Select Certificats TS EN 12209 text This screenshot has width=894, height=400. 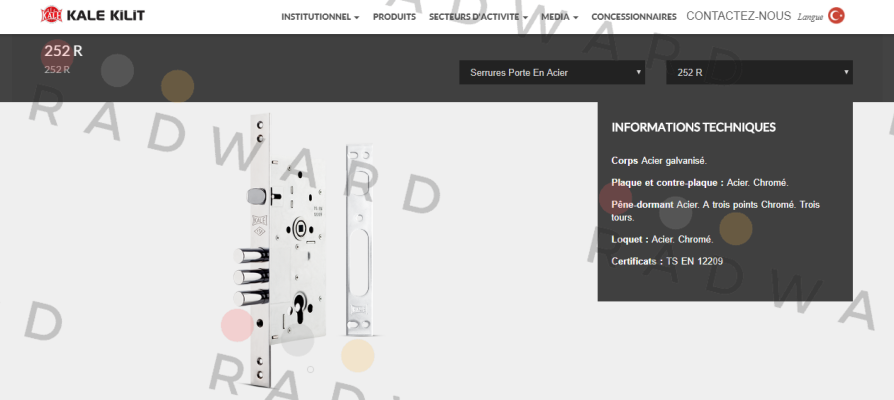[667, 262]
